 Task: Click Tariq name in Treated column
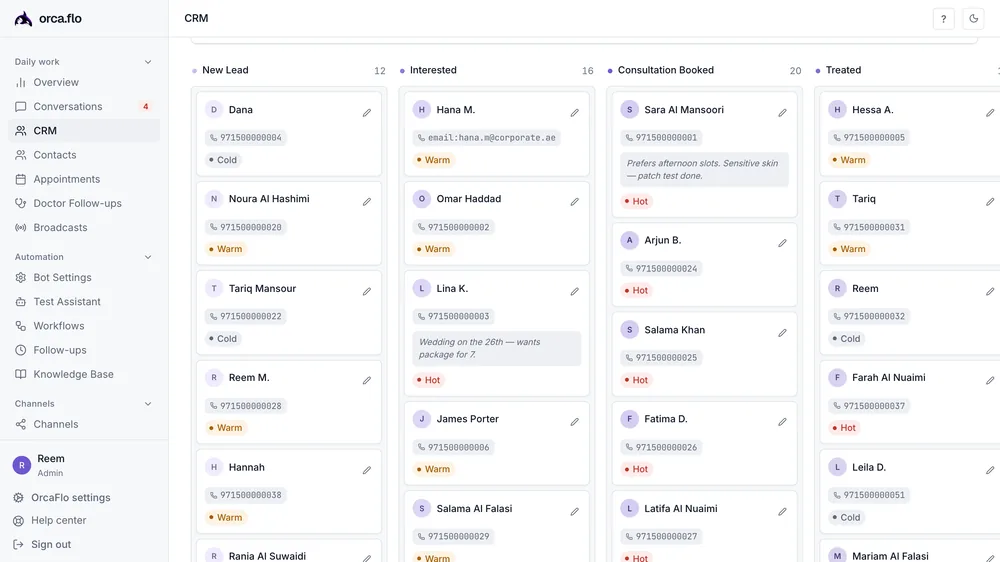(x=864, y=199)
